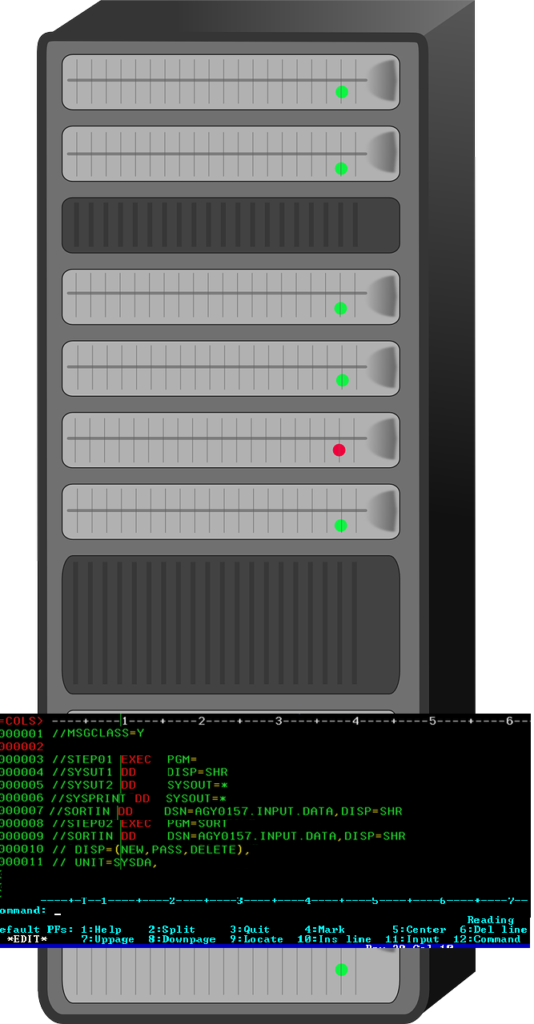534x1024 pixels.
Task: Click the //MSGCLASS=Y line text
Action: coord(98,733)
